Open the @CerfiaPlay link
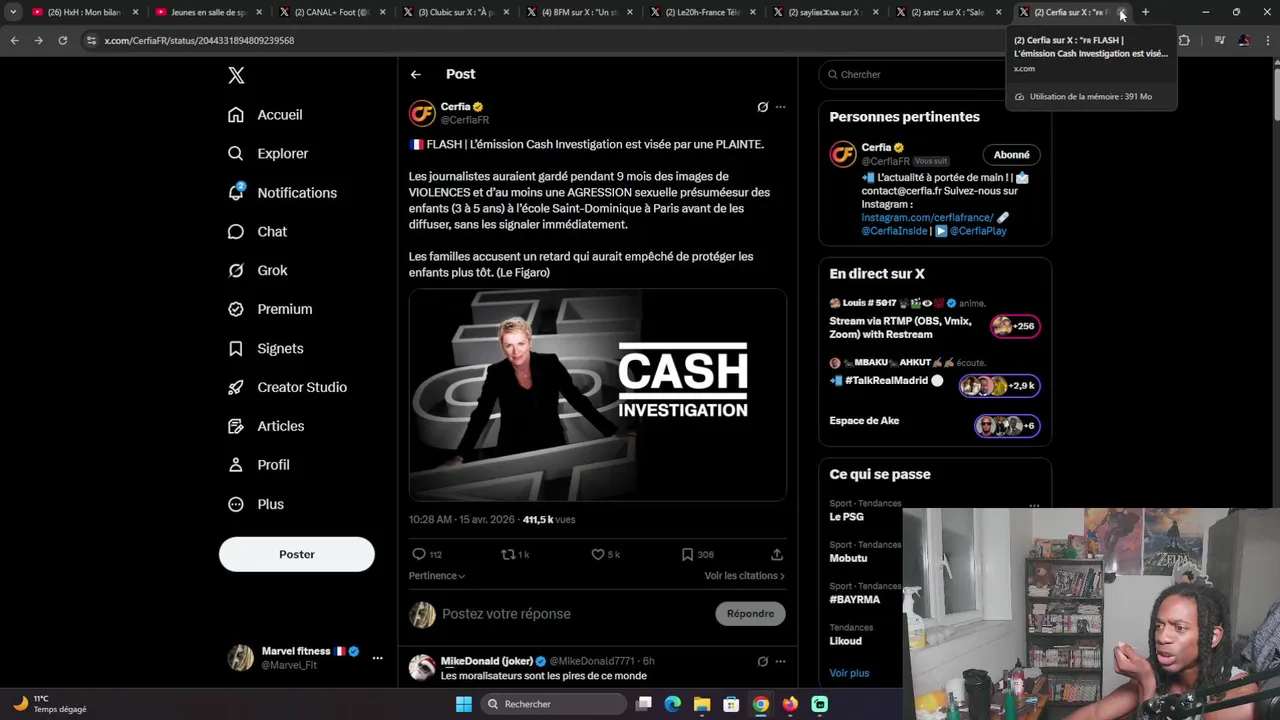Image resolution: width=1280 pixels, height=720 pixels. (x=978, y=231)
